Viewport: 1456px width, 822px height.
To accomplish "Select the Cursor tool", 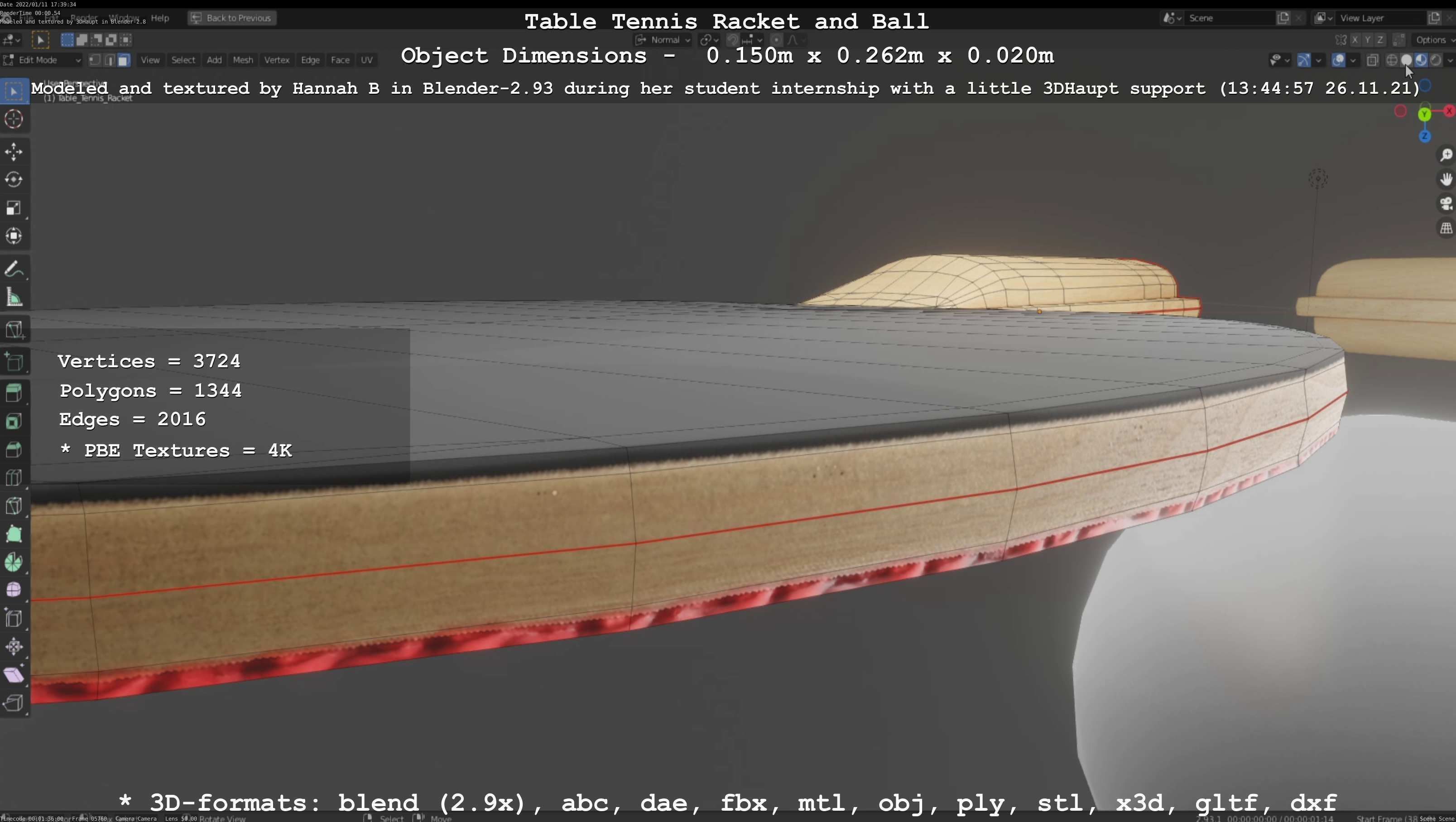I will [x=14, y=119].
